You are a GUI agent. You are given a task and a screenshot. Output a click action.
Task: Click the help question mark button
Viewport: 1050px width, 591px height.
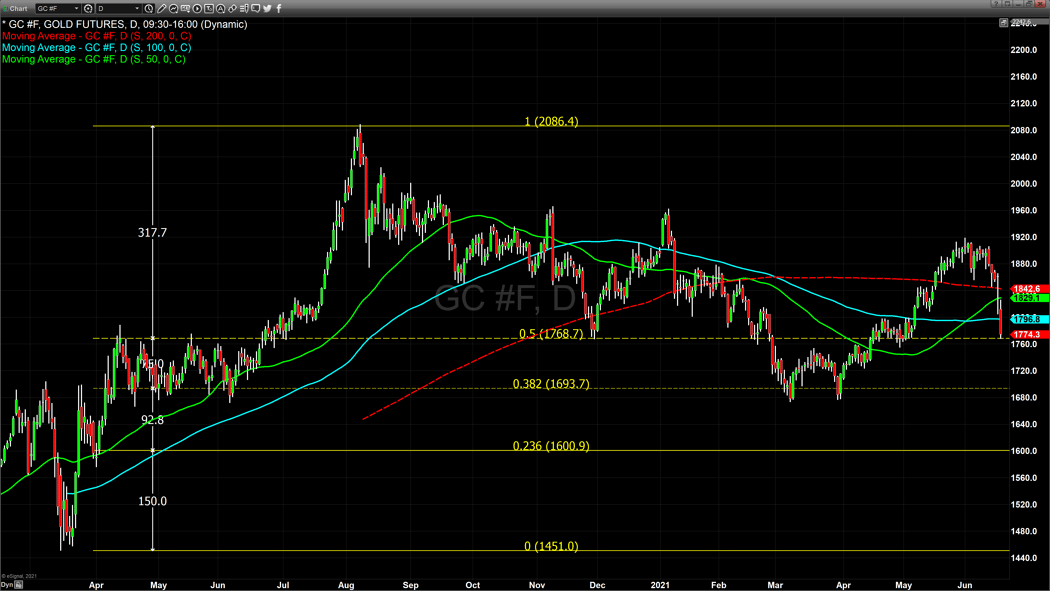996,3
